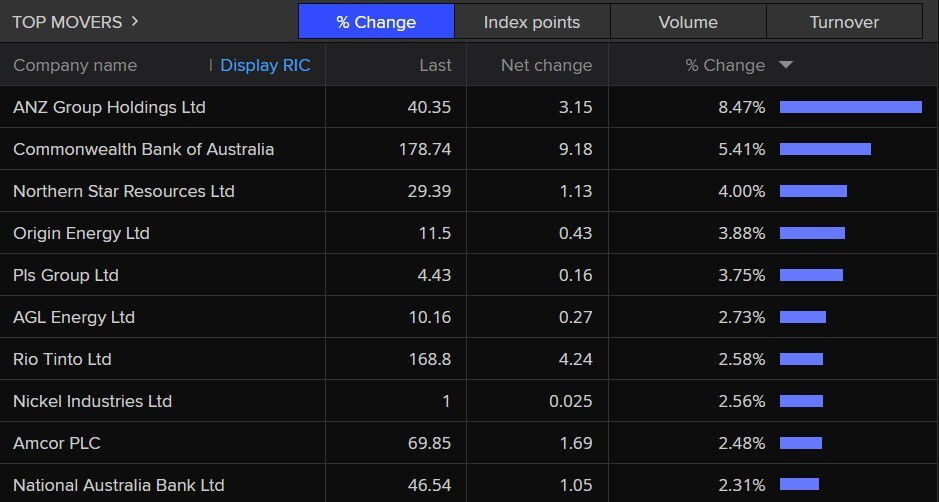Open AGL Energy Ltd details

click(74, 317)
